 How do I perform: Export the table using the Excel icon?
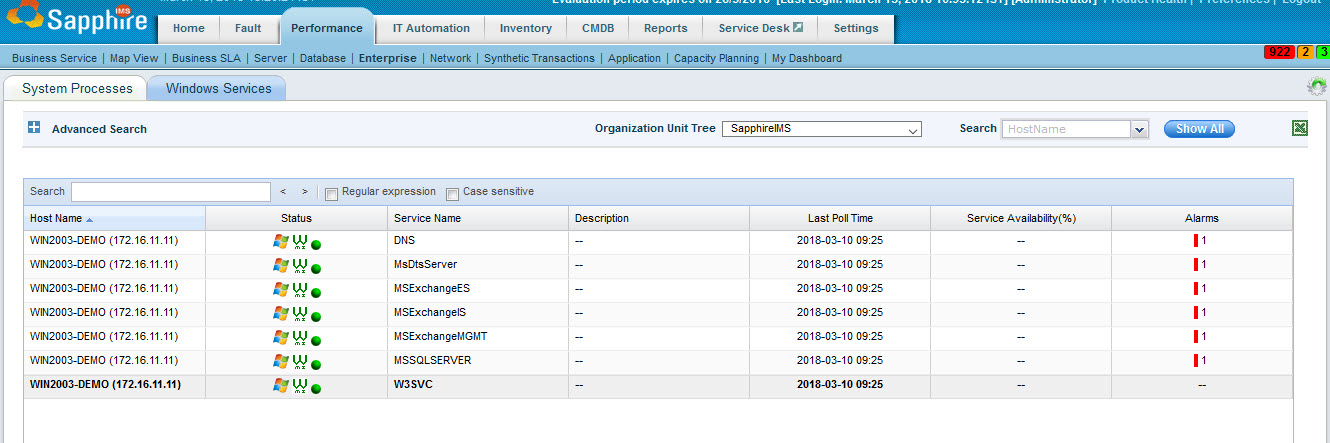click(x=1300, y=128)
